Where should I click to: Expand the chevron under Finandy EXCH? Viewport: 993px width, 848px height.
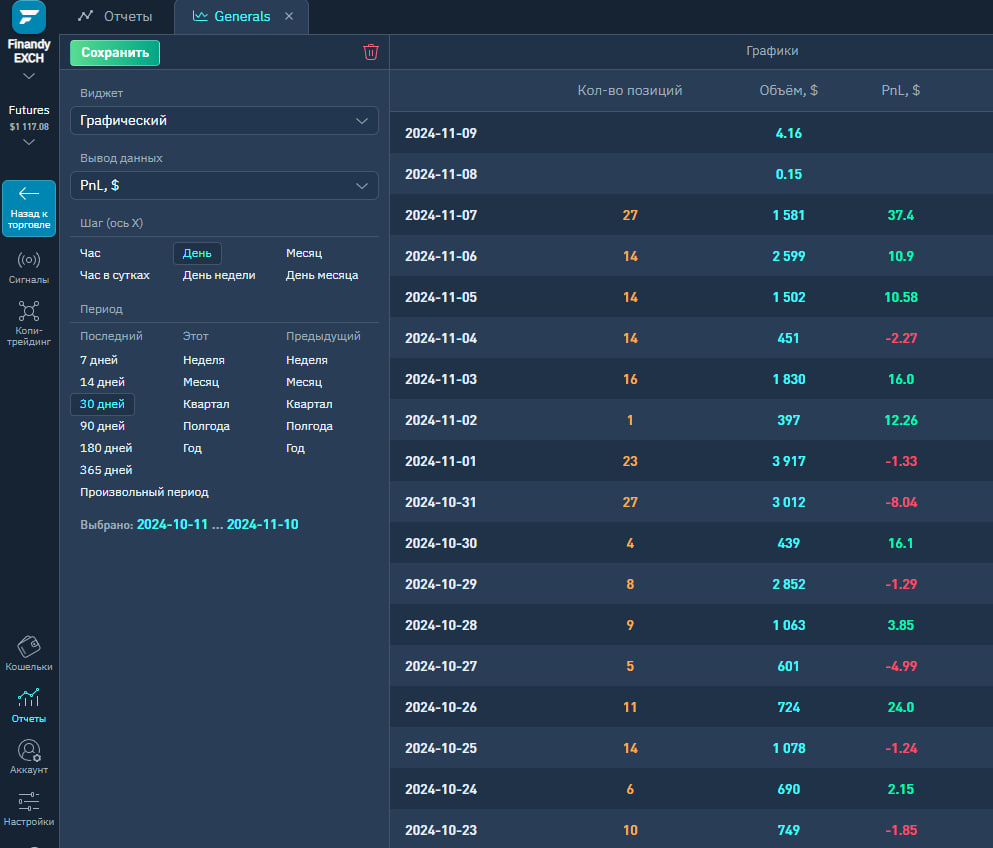(x=28, y=77)
